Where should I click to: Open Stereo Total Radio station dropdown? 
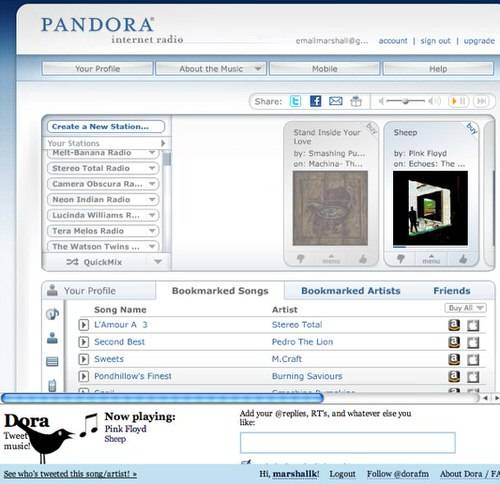pyautogui.click(x=152, y=168)
